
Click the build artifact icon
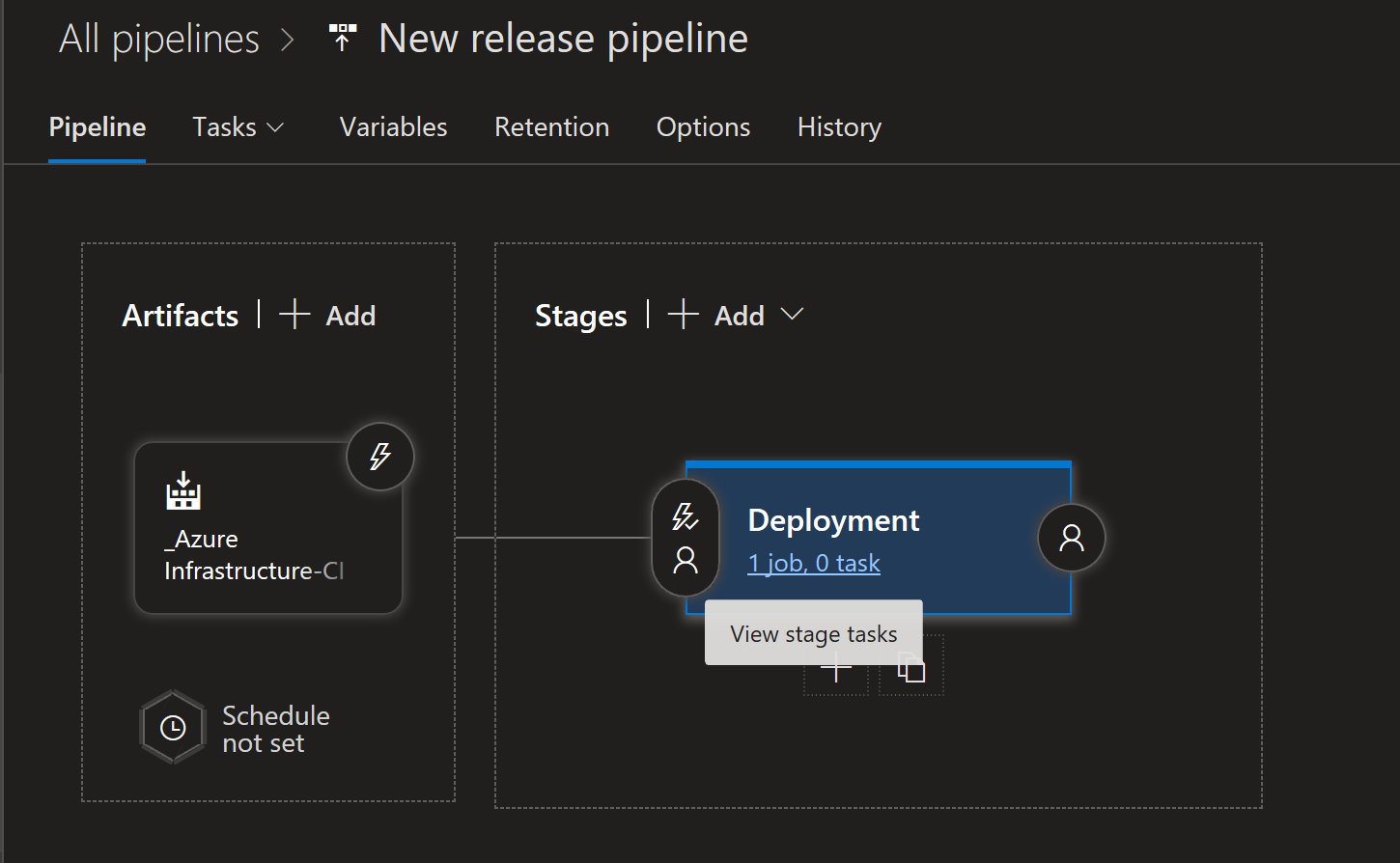183,491
